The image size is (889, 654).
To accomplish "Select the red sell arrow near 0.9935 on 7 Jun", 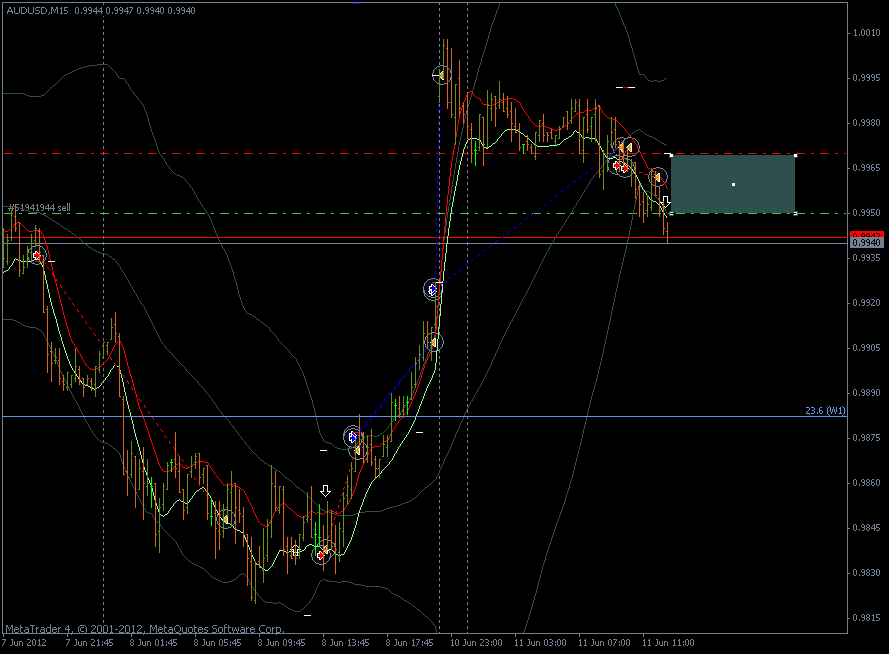I will [x=37, y=256].
